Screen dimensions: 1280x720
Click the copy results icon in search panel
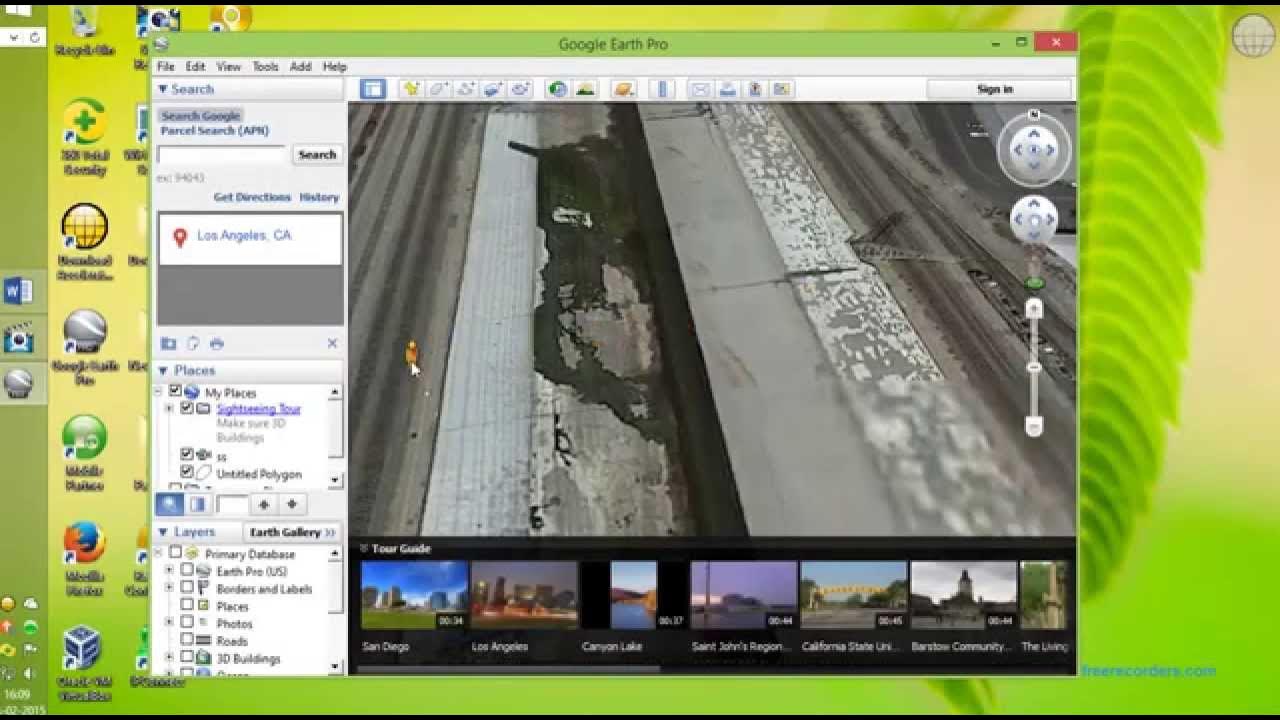pyautogui.click(x=193, y=343)
